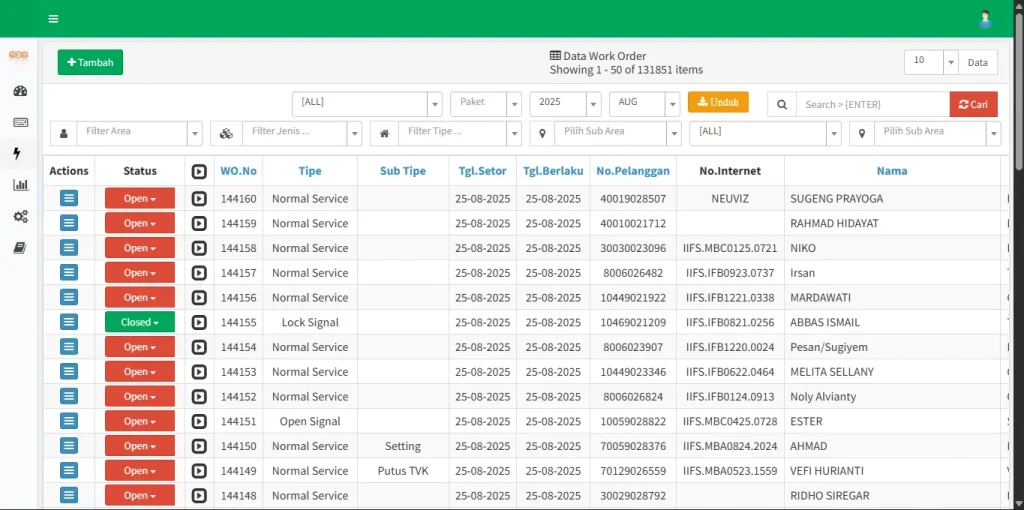Image resolution: width=1024 pixels, height=510 pixels.
Task: Open actions menu for WO 144155
Action: coord(69,322)
